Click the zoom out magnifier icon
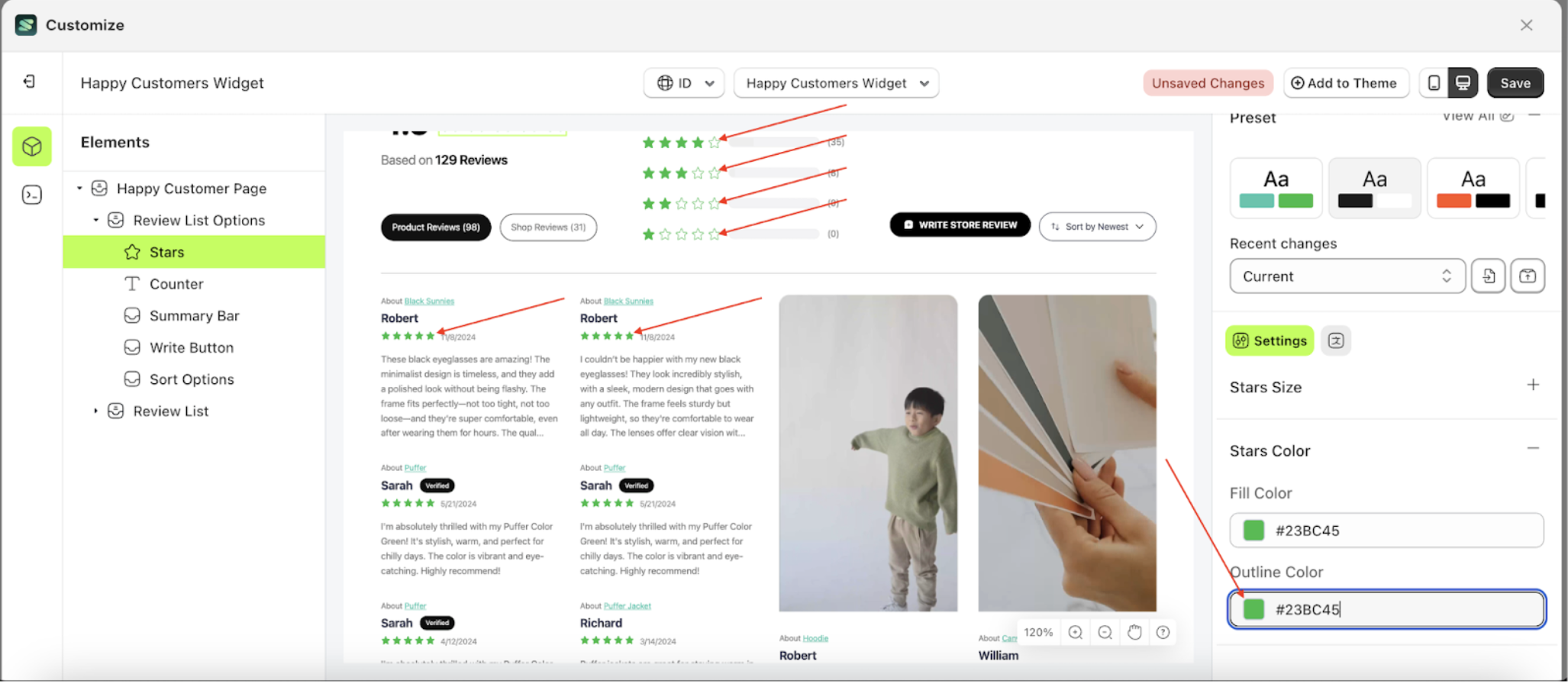This screenshot has height=687, width=1568. point(1105,632)
